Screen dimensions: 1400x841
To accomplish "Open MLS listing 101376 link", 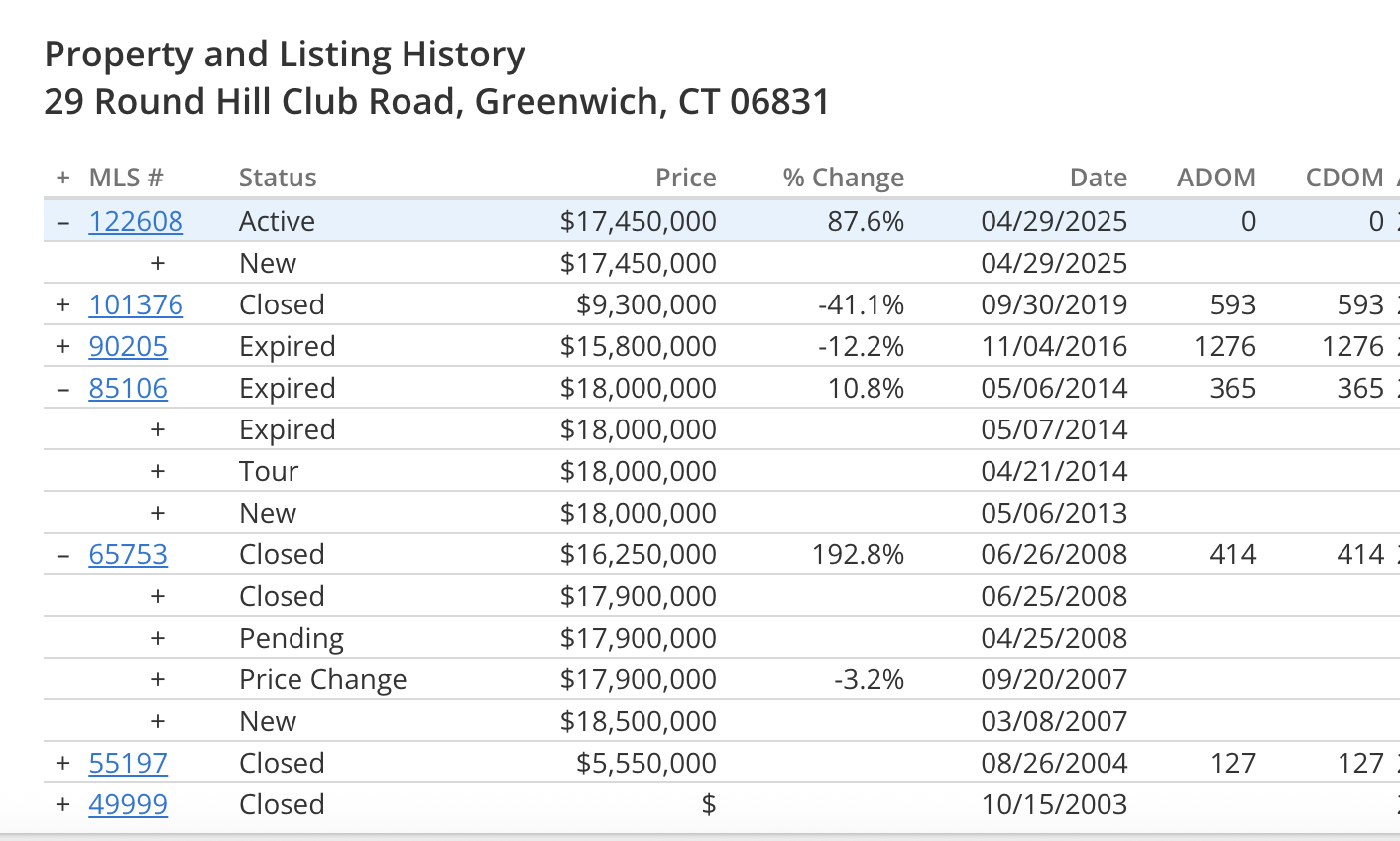I will [x=136, y=304].
